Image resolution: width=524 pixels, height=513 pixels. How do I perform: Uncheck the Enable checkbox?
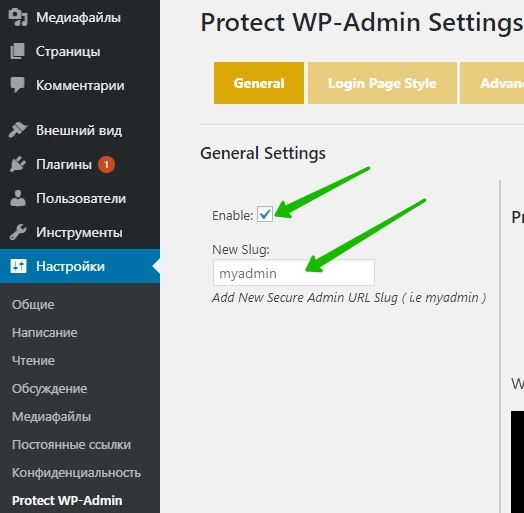click(265, 214)
